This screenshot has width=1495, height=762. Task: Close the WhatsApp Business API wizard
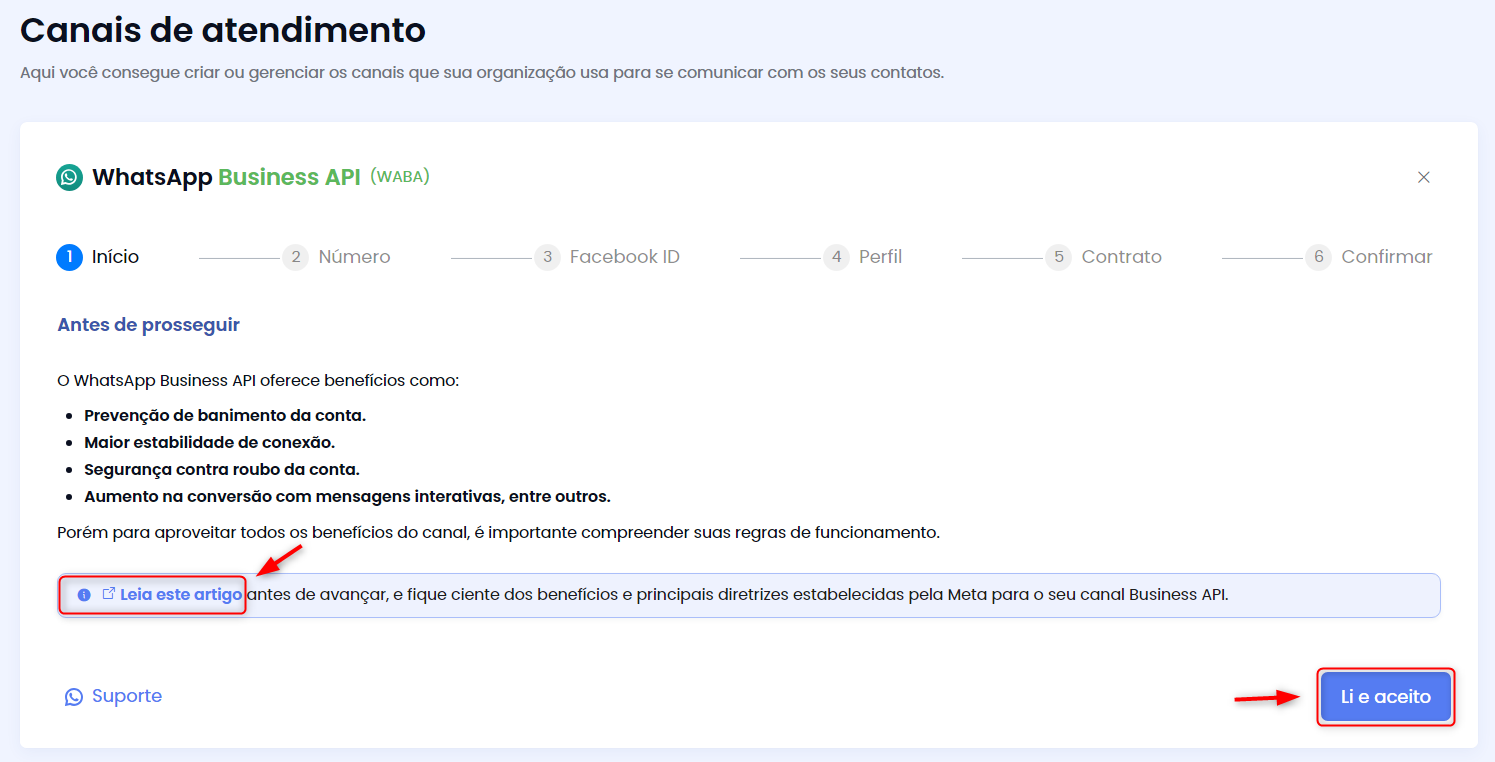(1423, 177)
